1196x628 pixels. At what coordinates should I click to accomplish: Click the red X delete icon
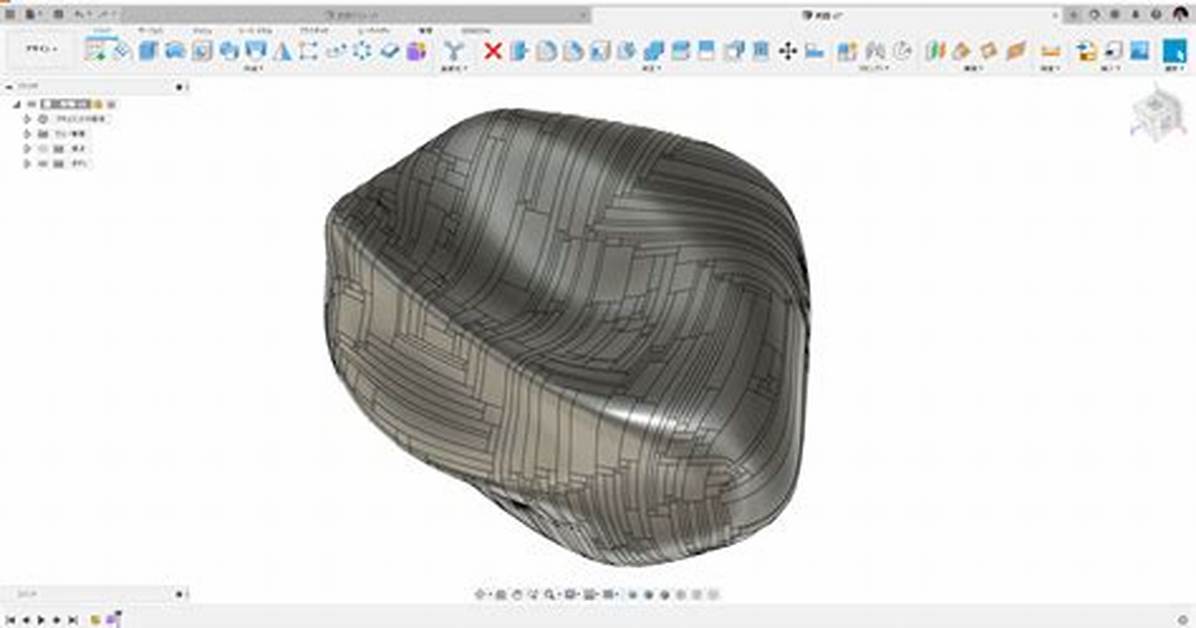point(494,51)
